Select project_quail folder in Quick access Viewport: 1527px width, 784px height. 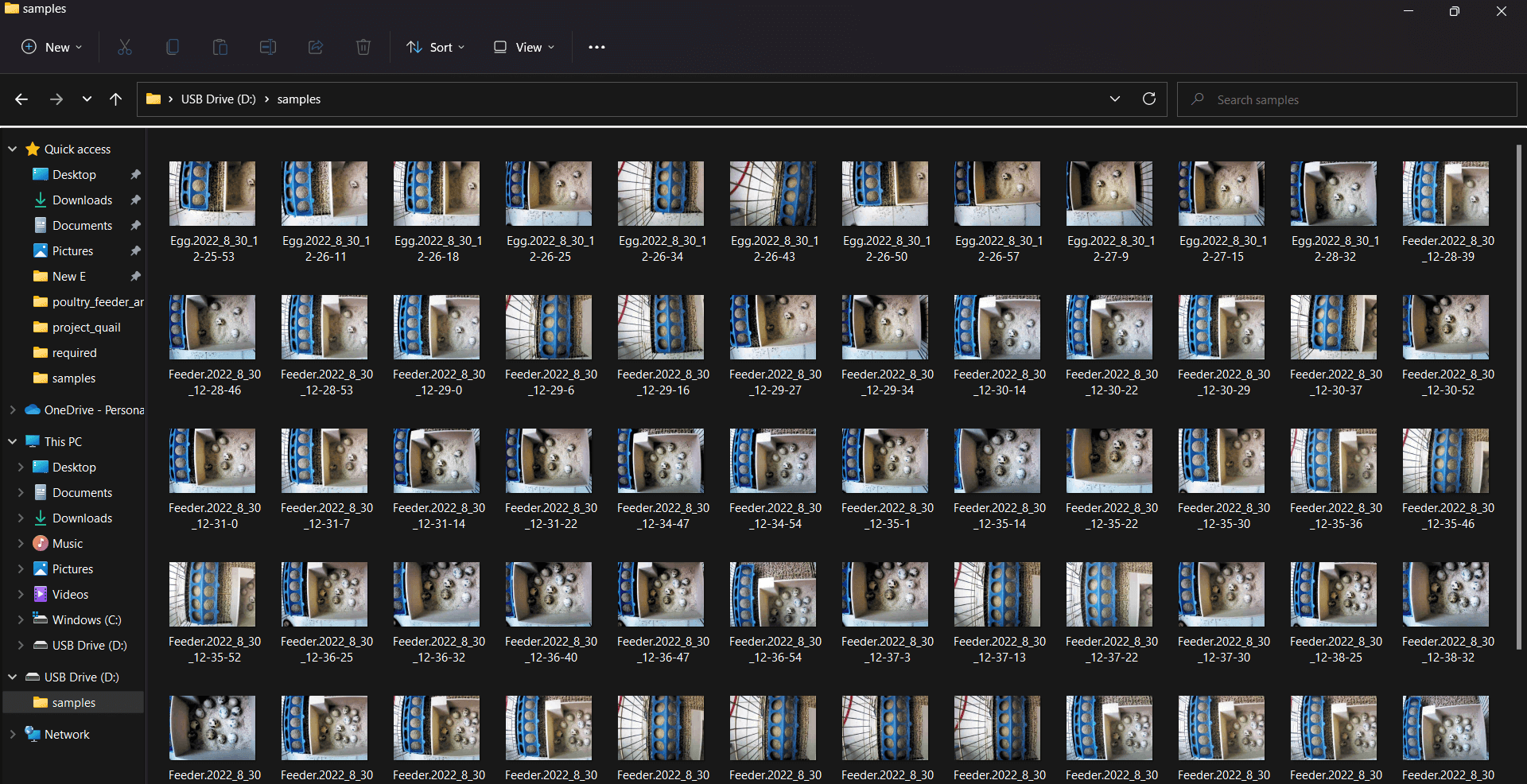[x=86, y=328]
